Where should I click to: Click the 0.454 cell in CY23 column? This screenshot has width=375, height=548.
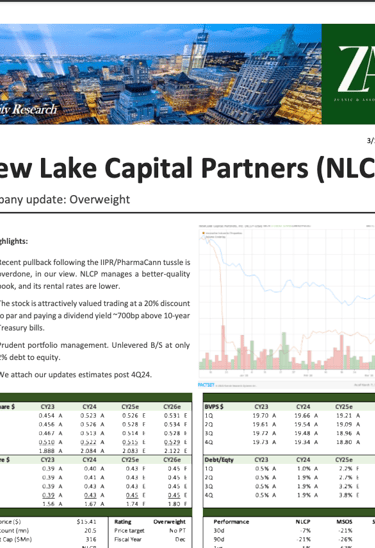46,416
